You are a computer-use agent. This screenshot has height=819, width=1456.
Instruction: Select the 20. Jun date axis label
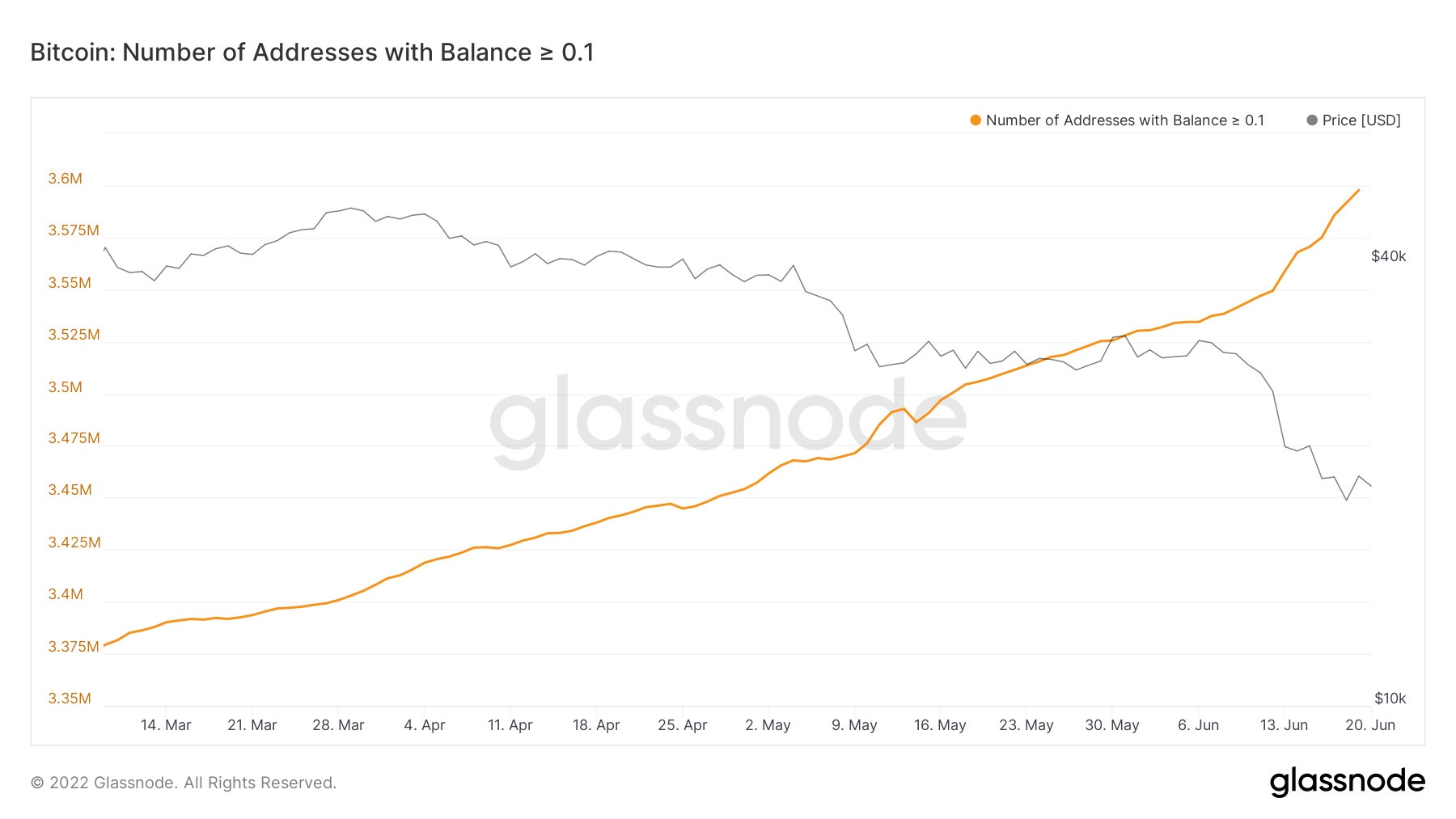[x=1370, y=725]
